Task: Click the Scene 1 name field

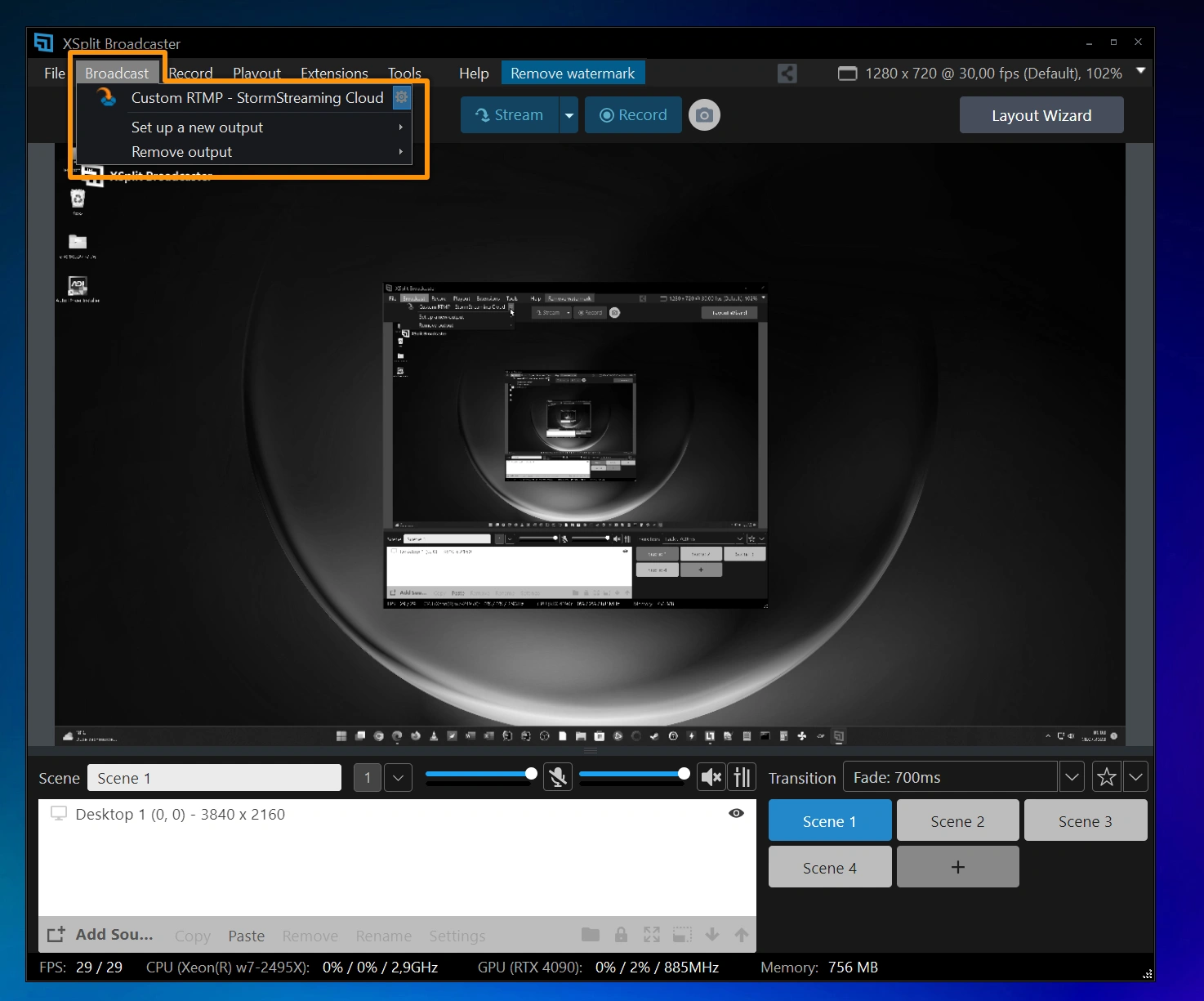Action: (x=214, y=778)
